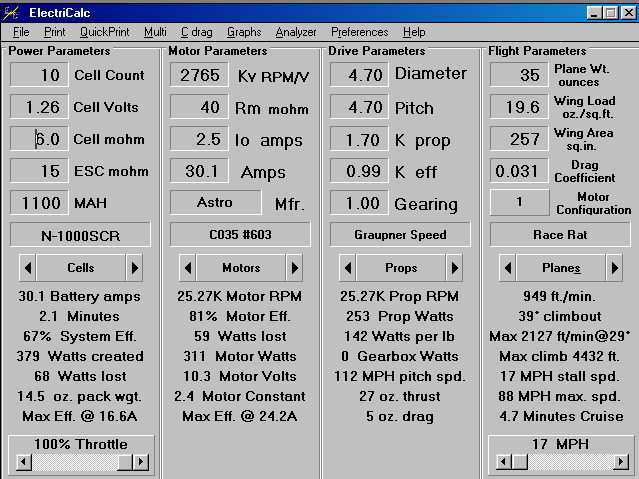Open the Analyzer menu

[295, 32]
